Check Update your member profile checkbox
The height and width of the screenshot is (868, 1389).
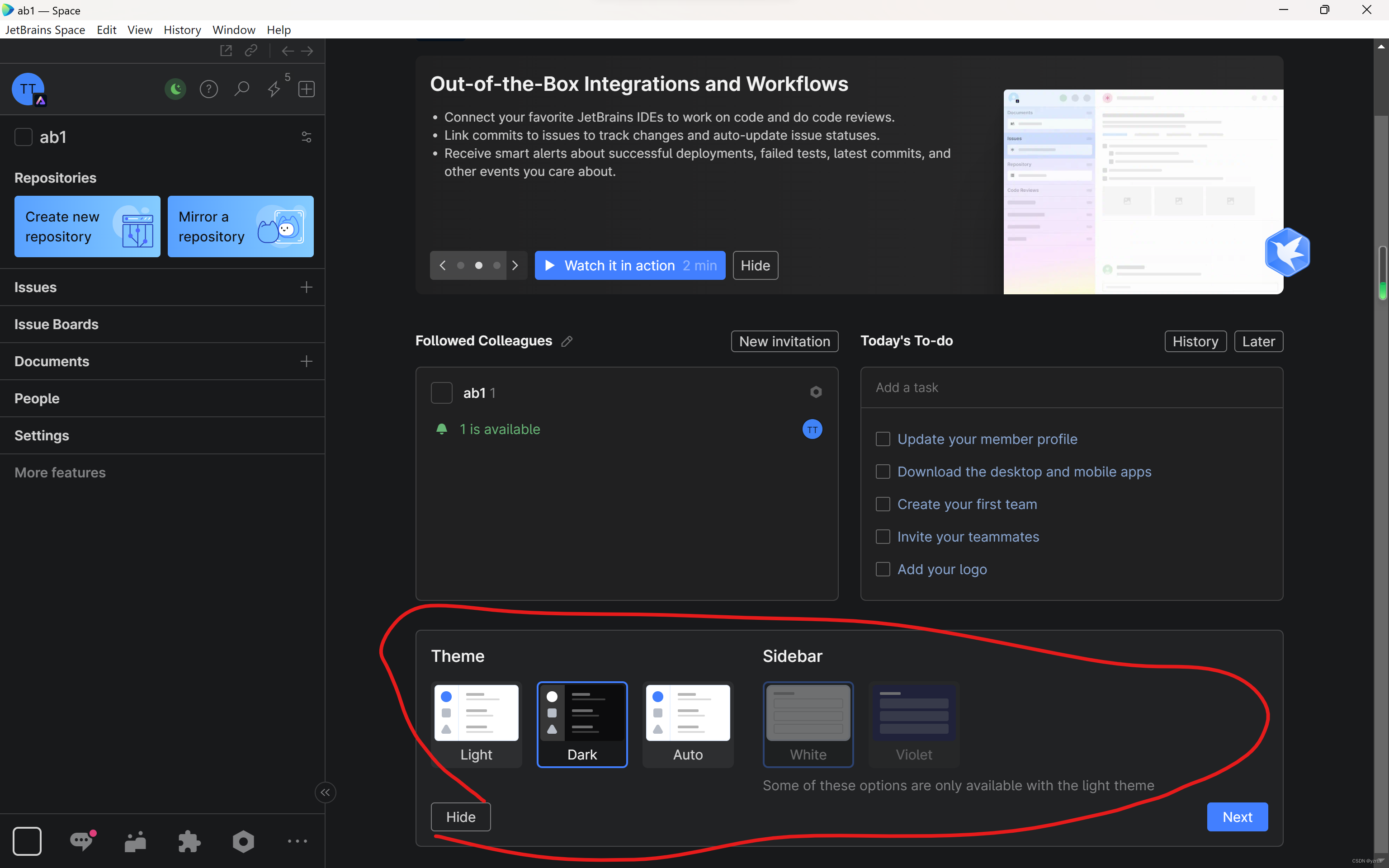883,439
